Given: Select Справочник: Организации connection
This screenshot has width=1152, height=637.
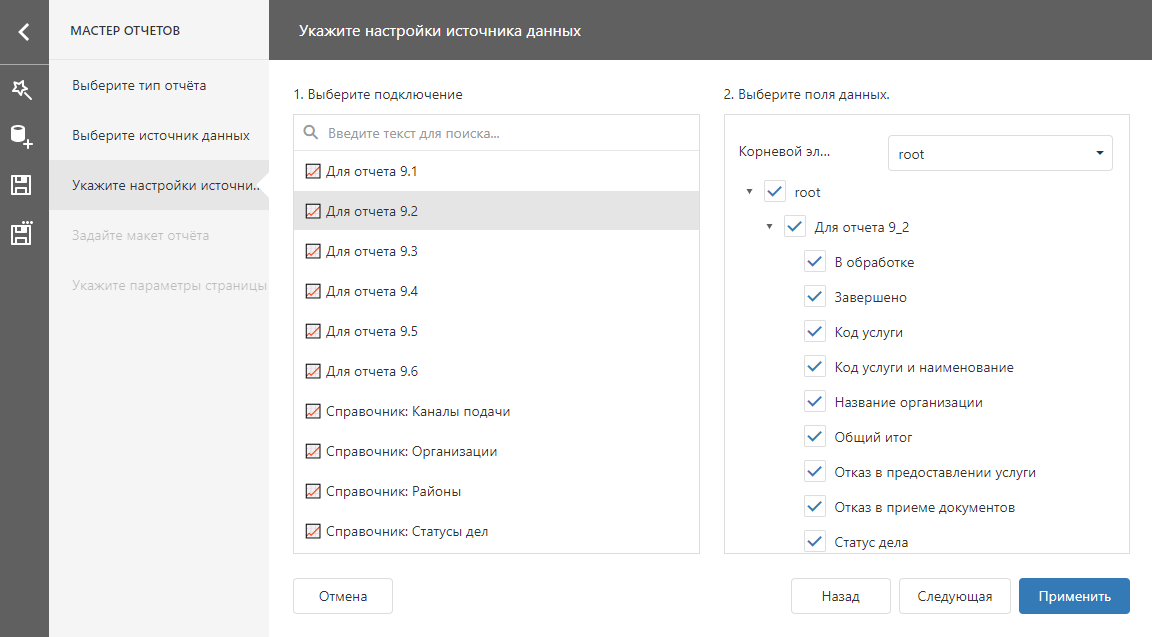Looking at the screenshot, I should (x=411, y=452).
